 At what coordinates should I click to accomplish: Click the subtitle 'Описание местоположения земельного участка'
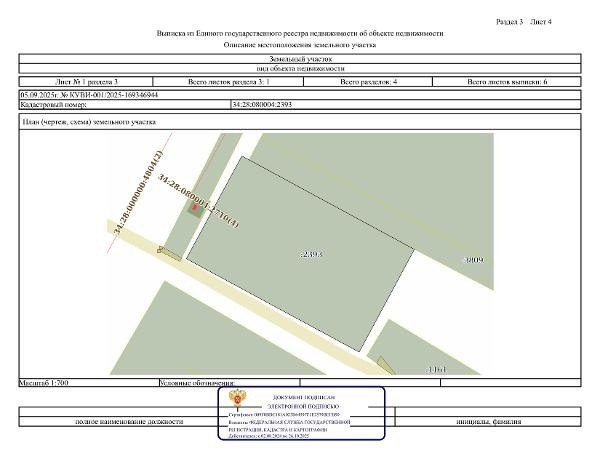click(300, 45)
